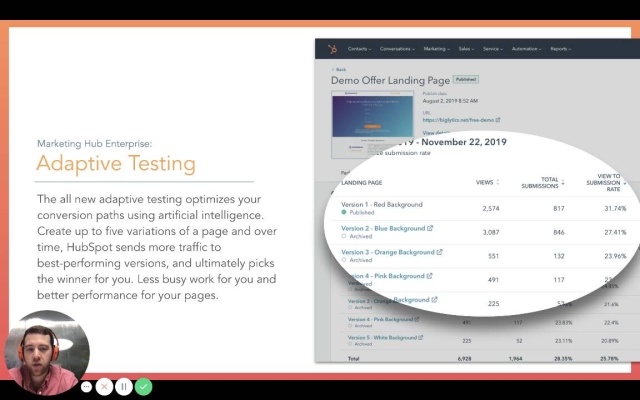
Task: Click external-link icon after Version 2 - Blue Background
Action: click(430, 228)
